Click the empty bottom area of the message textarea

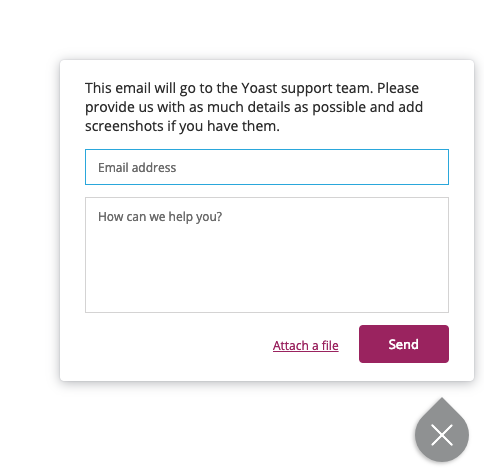[x=267, y=287]
